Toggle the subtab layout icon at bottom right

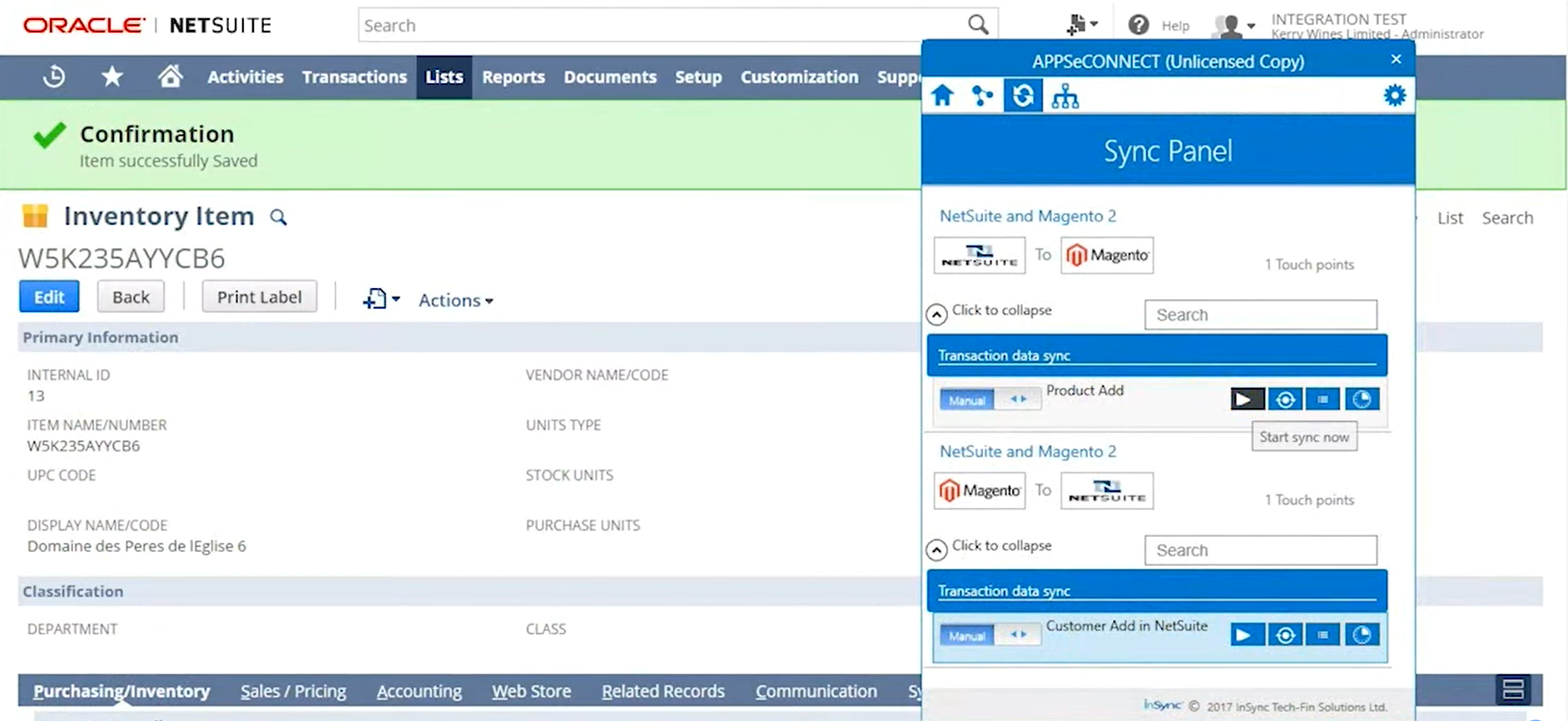(x=1513, y=689)
